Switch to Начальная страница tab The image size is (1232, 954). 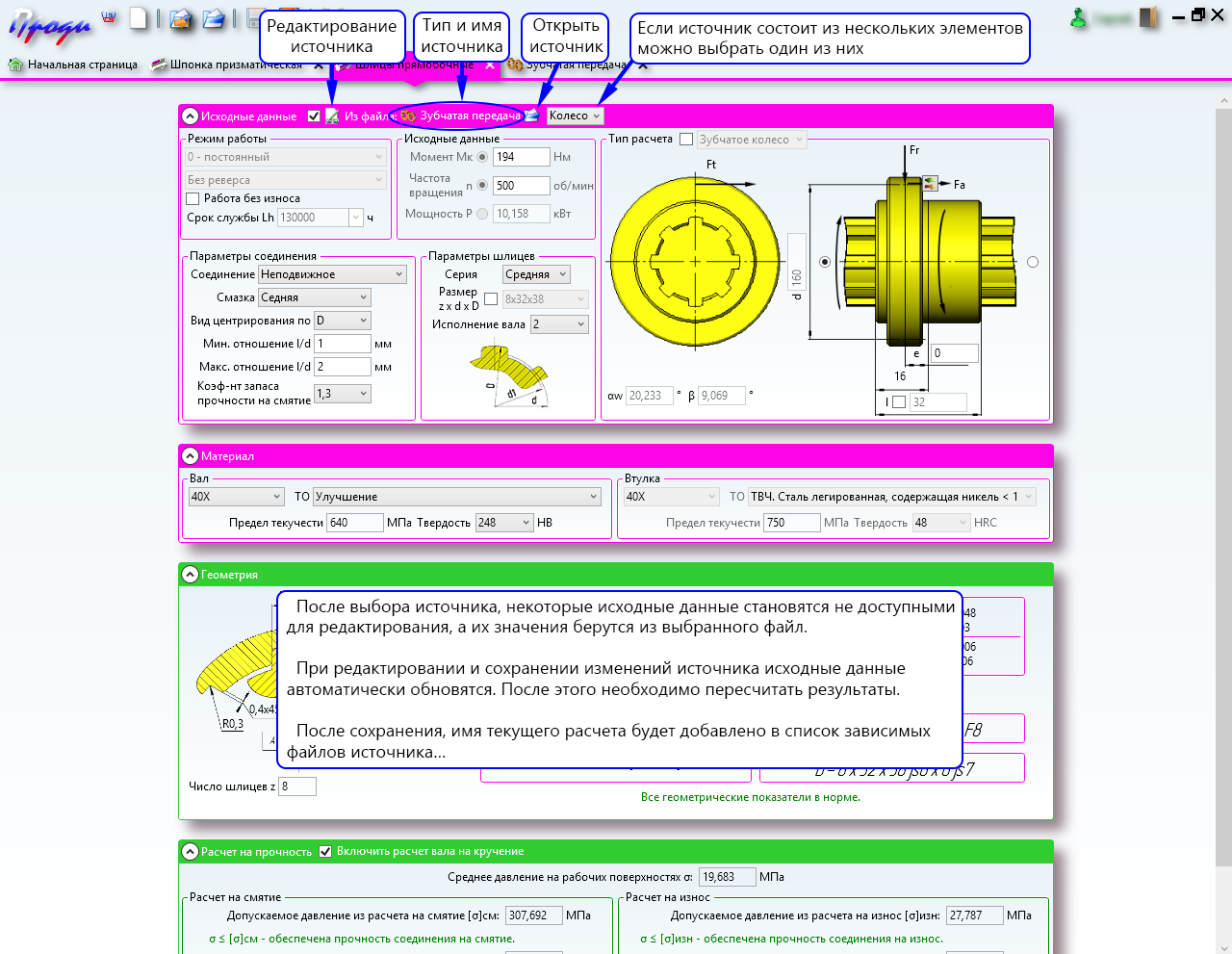[x=73, y=64]
